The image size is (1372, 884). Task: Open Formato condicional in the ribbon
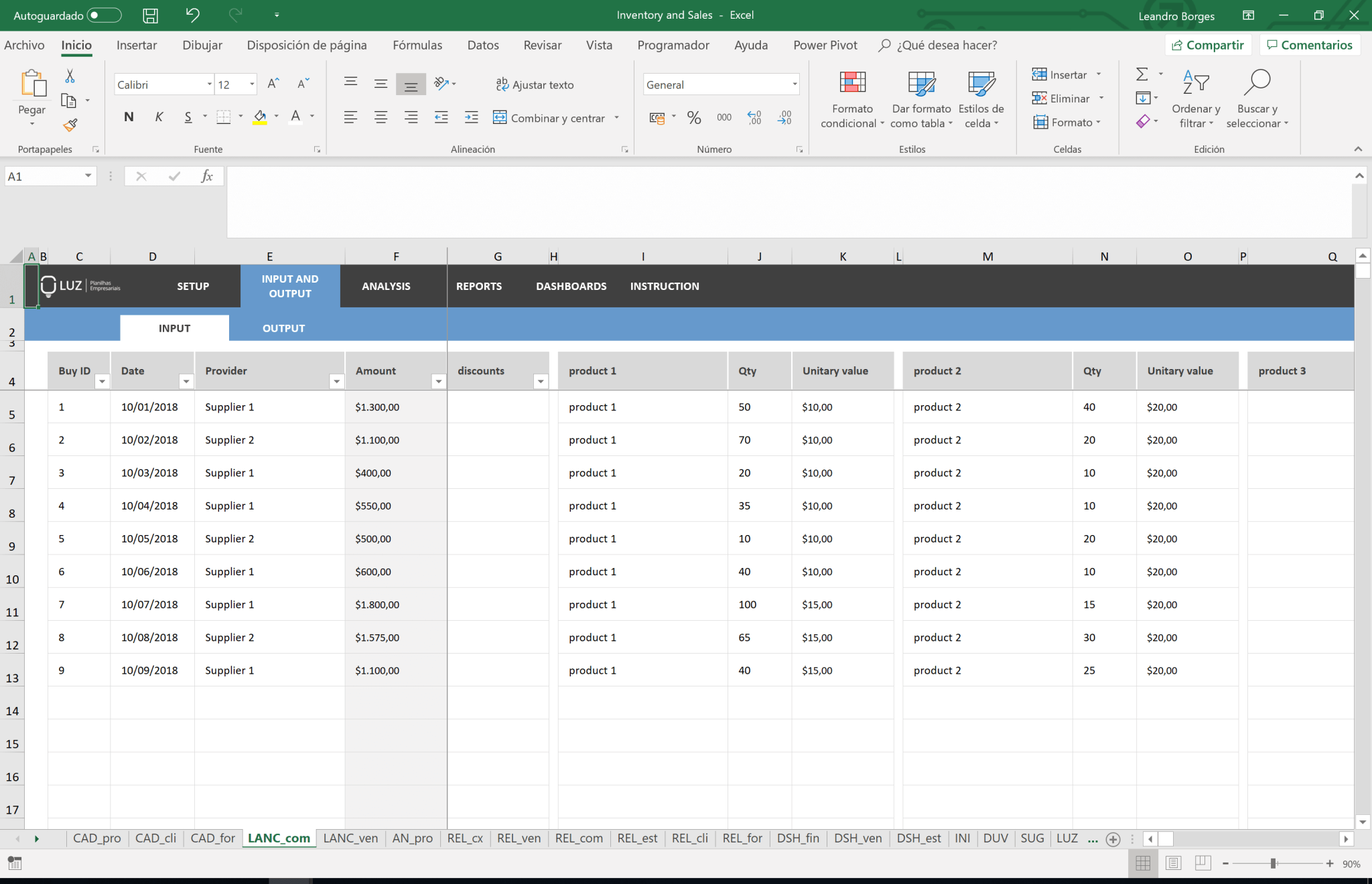click(851, 98)
